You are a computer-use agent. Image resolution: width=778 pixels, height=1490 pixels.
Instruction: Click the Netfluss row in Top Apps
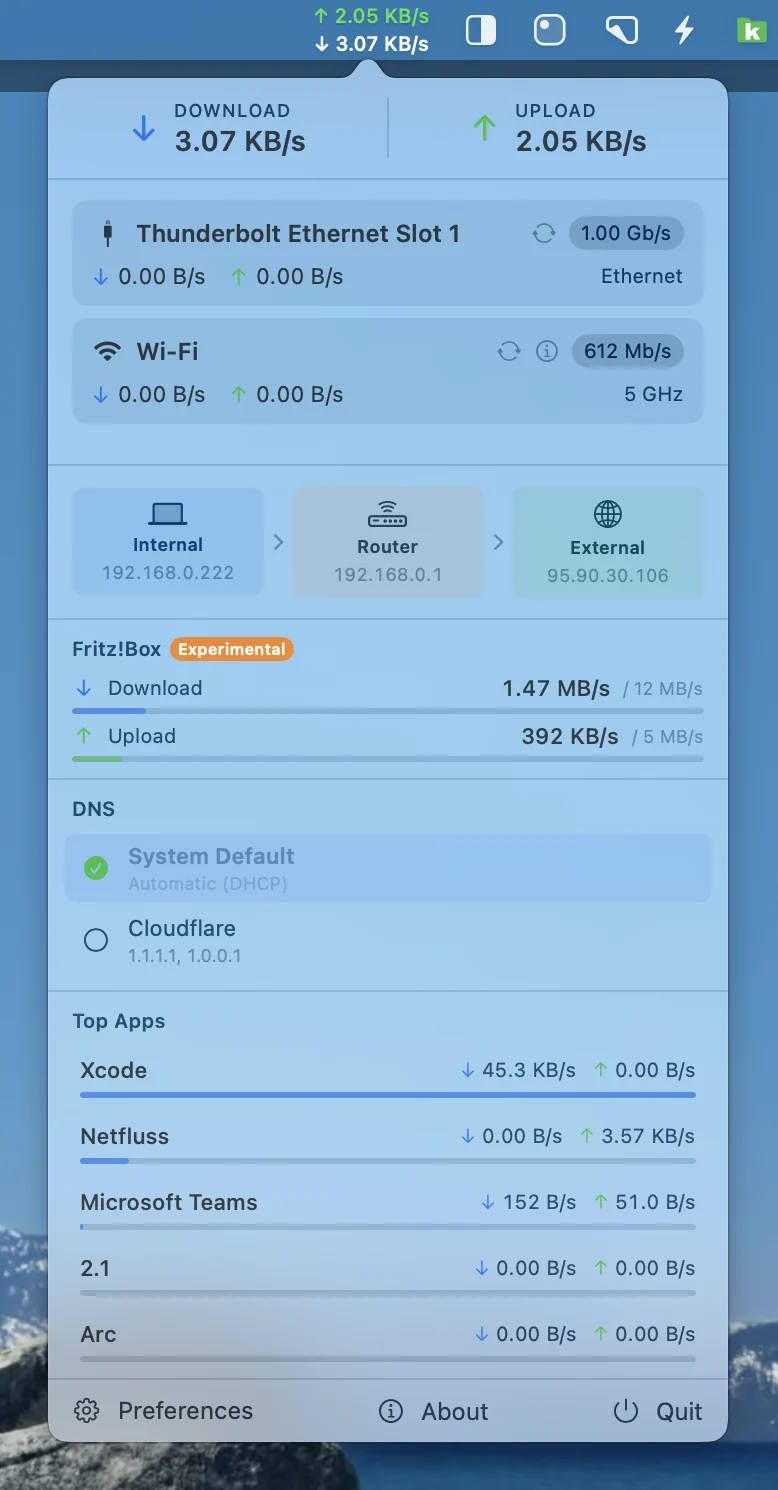(388, 1144)
